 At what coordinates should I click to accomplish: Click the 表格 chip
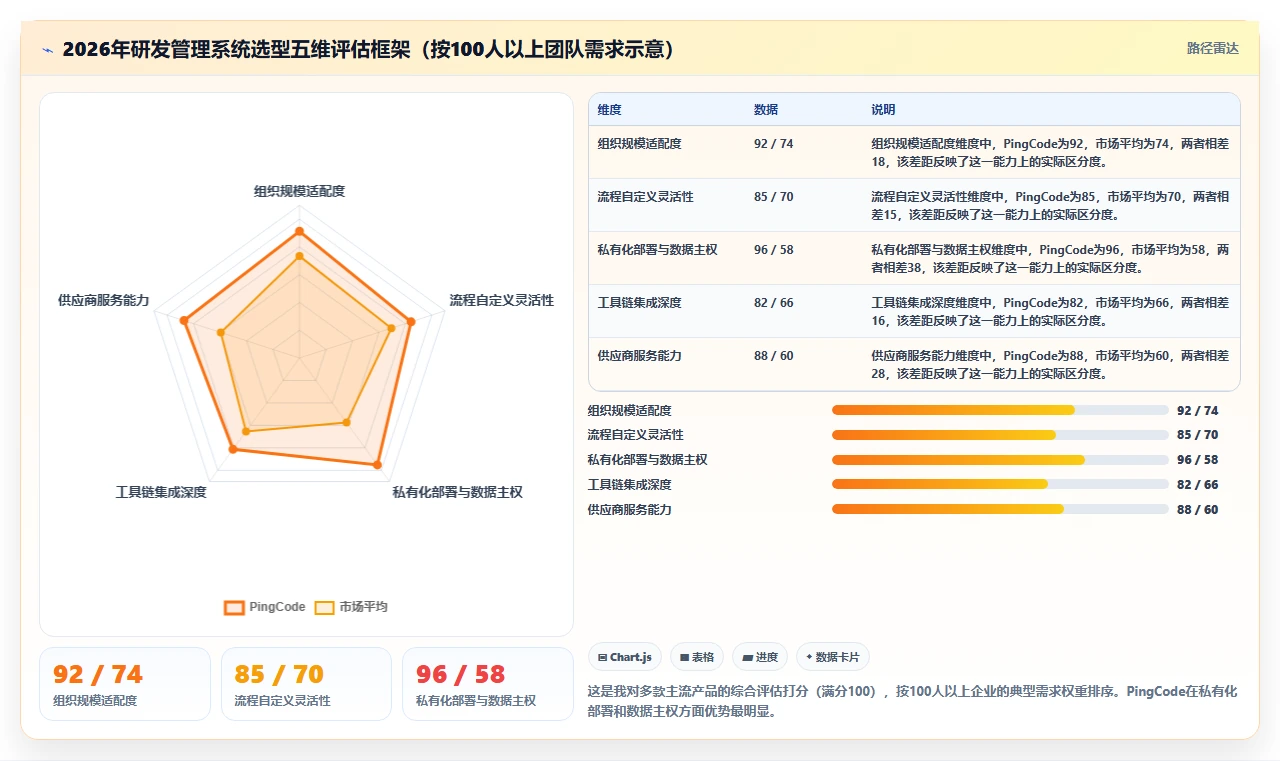point(697,657)
